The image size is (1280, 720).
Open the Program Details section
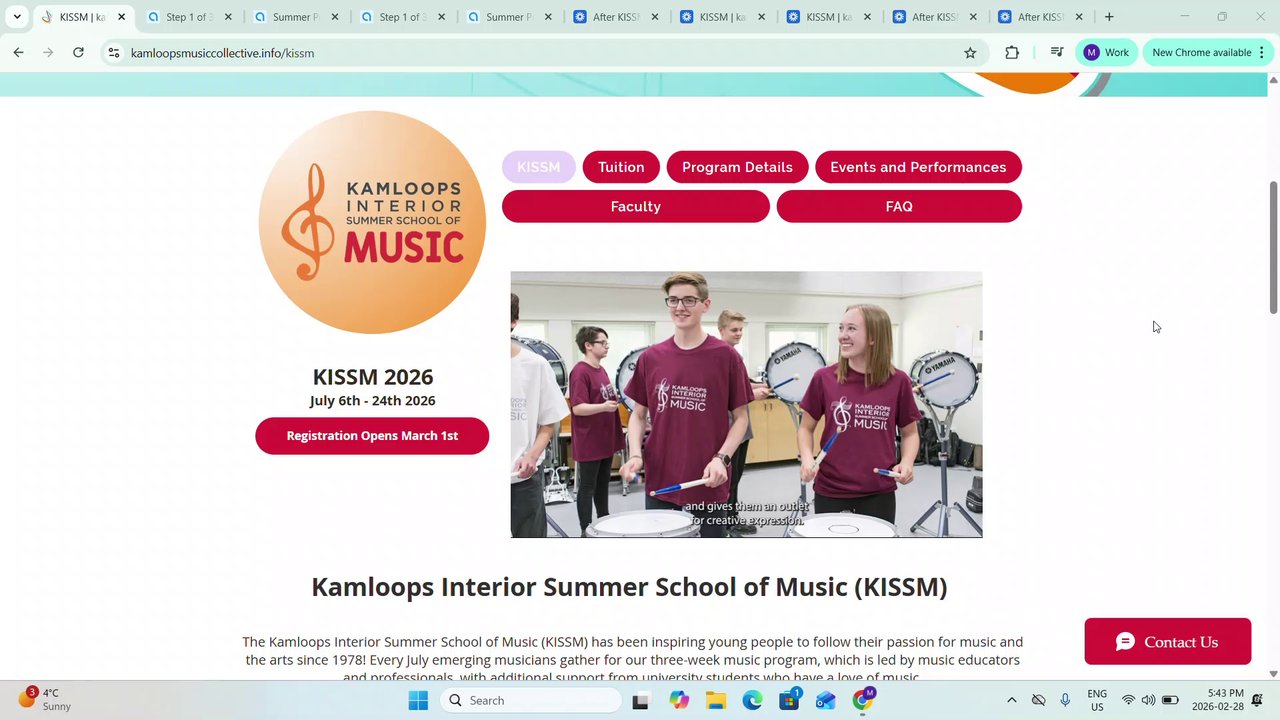[737, 167]
